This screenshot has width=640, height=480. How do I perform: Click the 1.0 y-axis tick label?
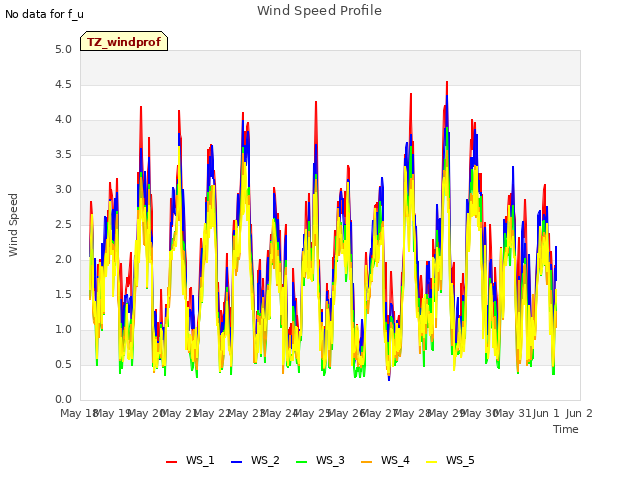click(x=64, y=330)
